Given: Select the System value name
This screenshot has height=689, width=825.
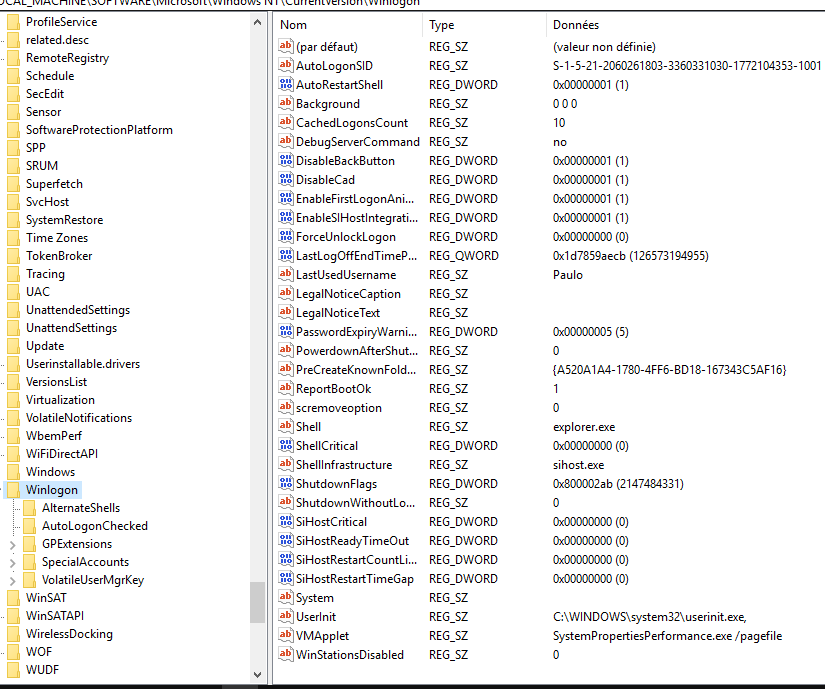Looking at the screenshot, I should pos(315,598).
